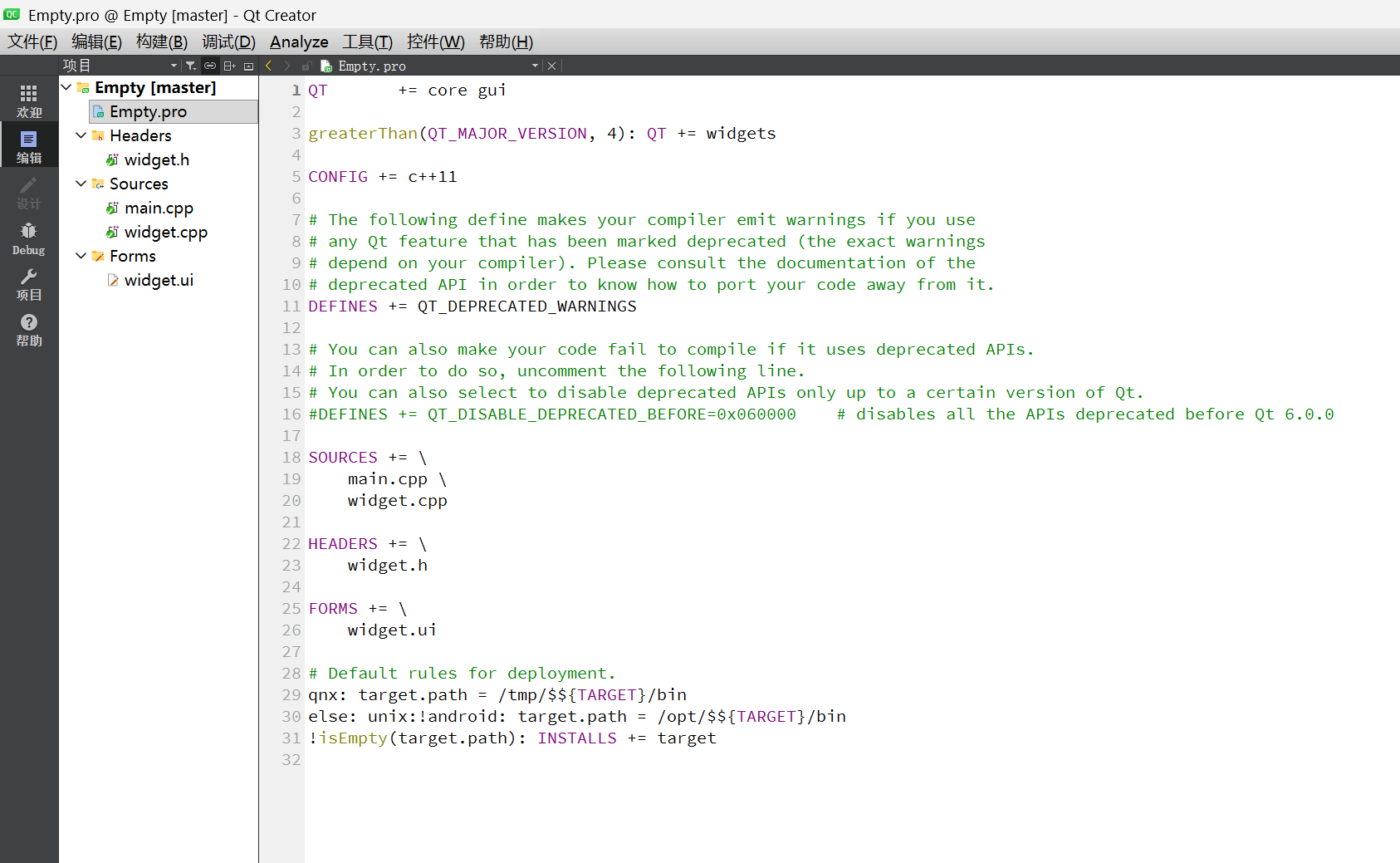Select widget.ui in Forms

pyautogui.click(x=159, y=280)
